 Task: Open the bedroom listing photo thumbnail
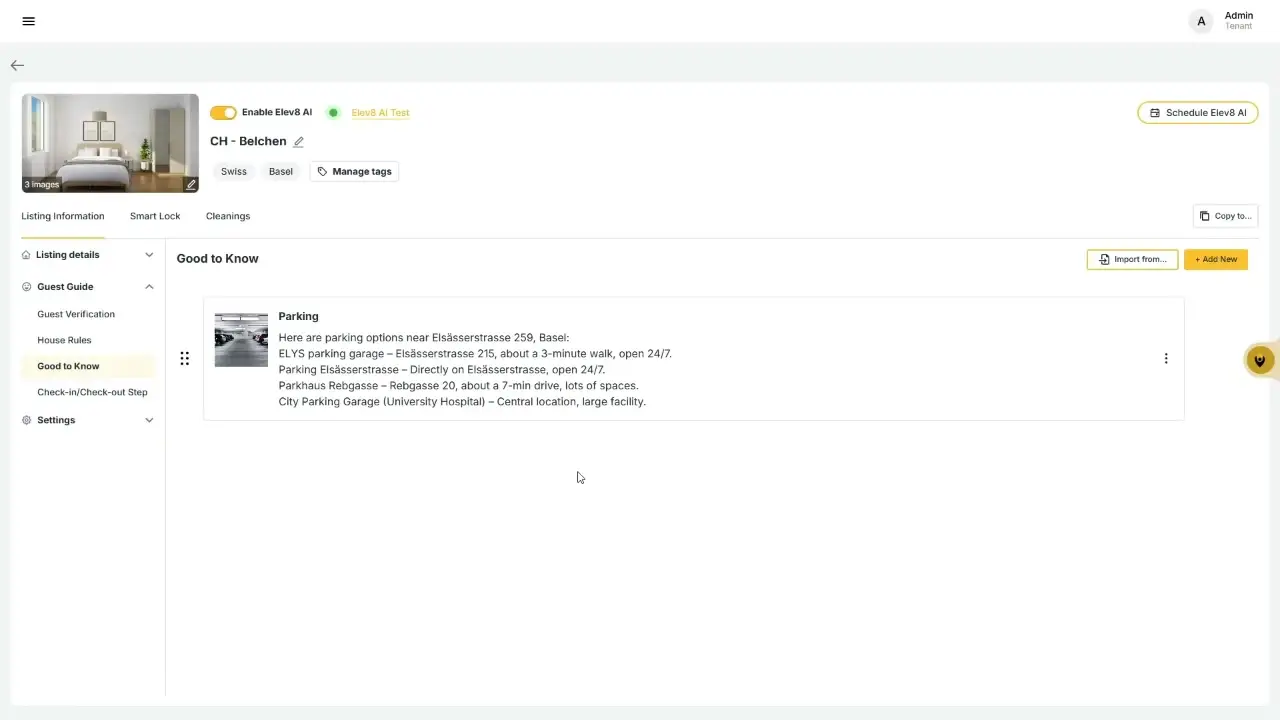(110, 143)
